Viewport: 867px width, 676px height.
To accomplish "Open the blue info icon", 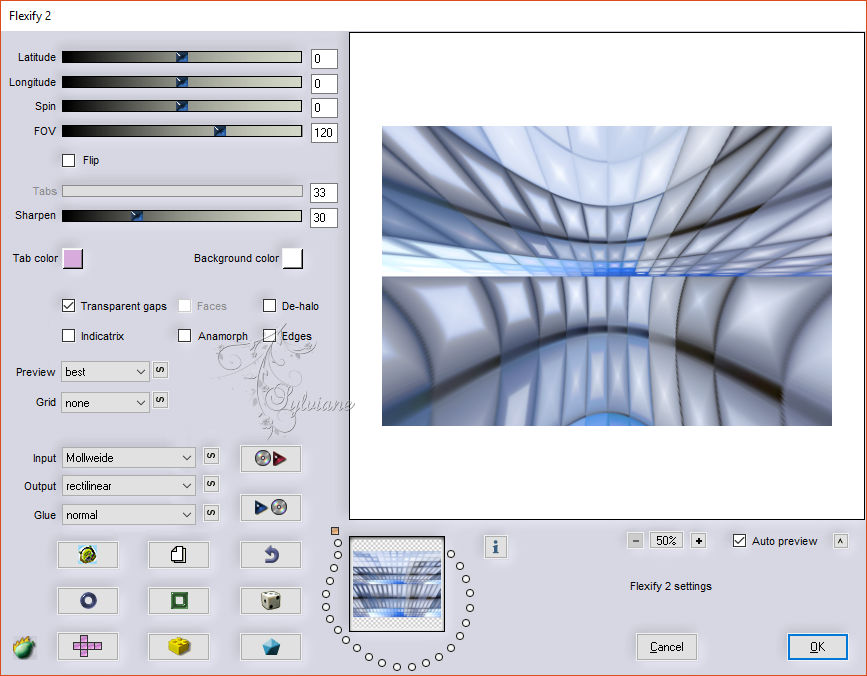I will coord(495,547).
